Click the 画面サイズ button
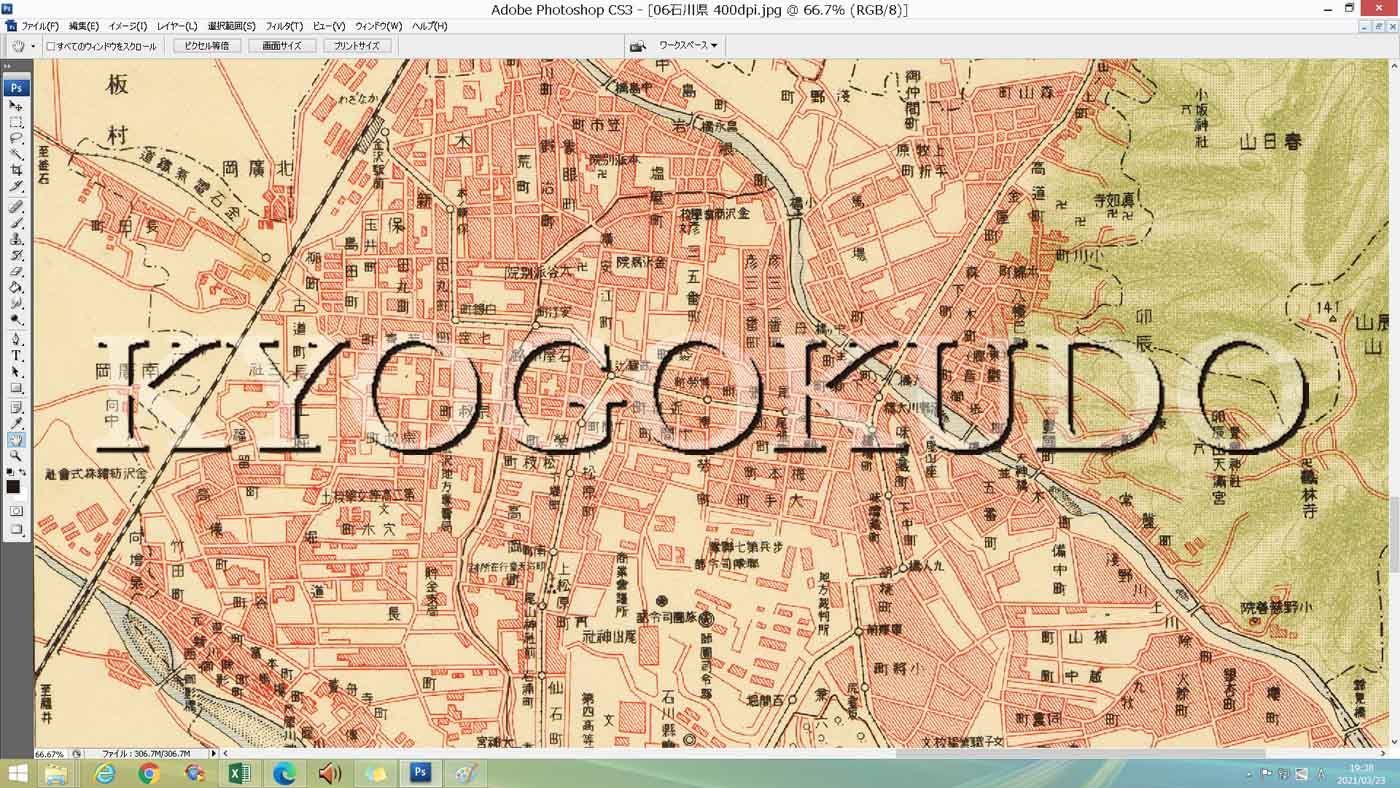 point(282,46)
